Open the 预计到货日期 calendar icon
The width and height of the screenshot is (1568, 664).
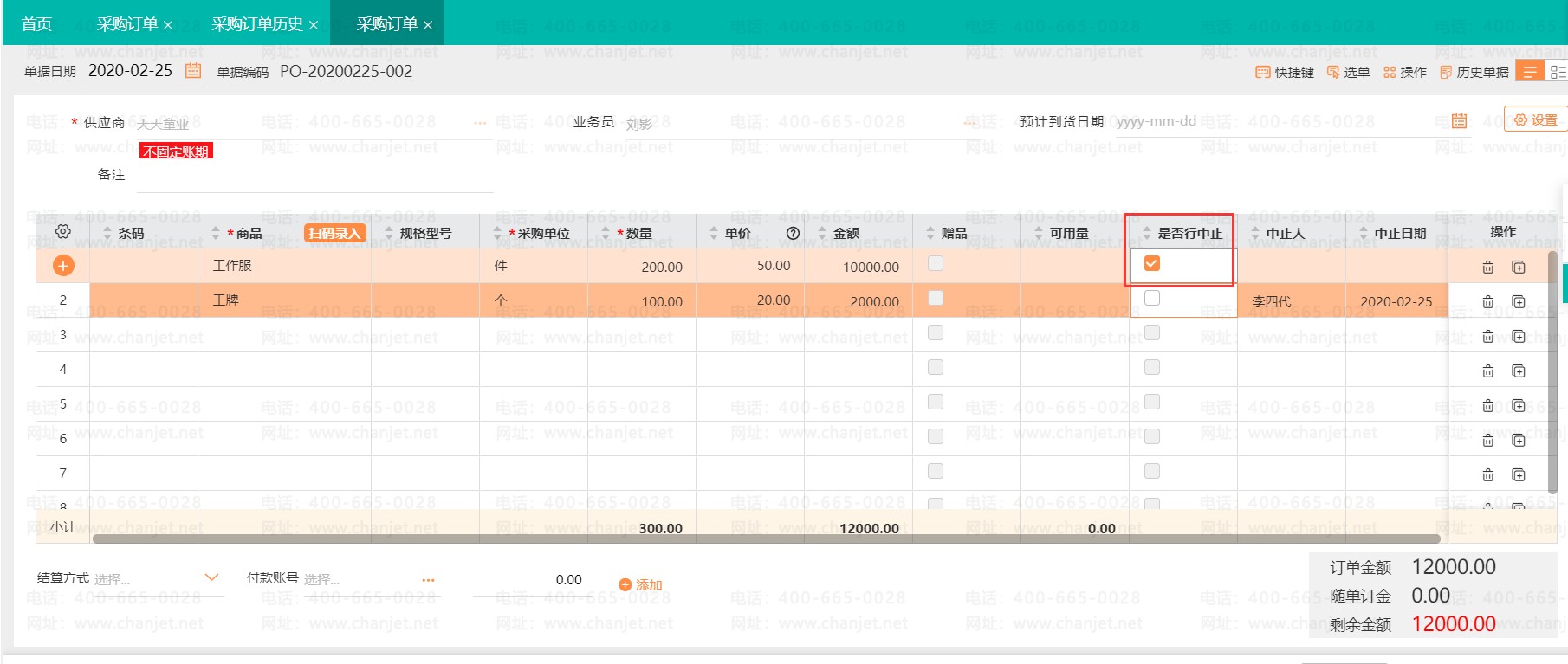pos(1459,121)
